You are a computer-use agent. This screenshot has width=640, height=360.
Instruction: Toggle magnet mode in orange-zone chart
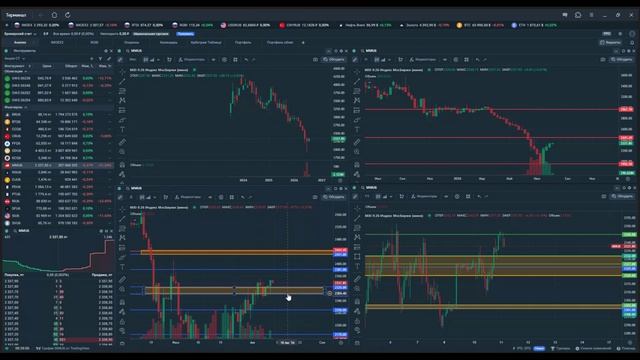(122, 302)
